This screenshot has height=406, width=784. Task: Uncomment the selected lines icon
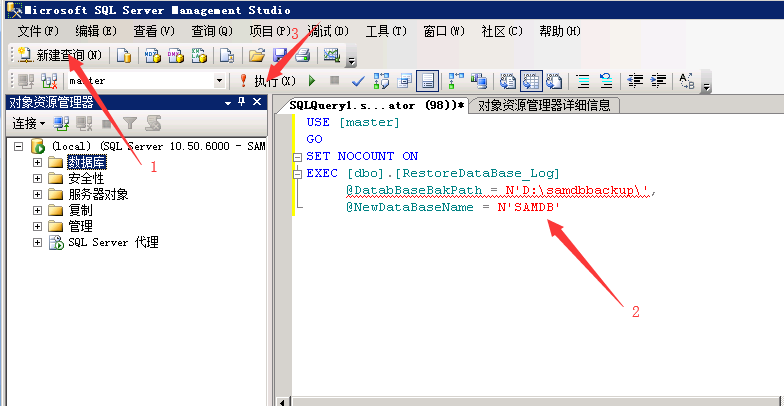tap(606, 81)
